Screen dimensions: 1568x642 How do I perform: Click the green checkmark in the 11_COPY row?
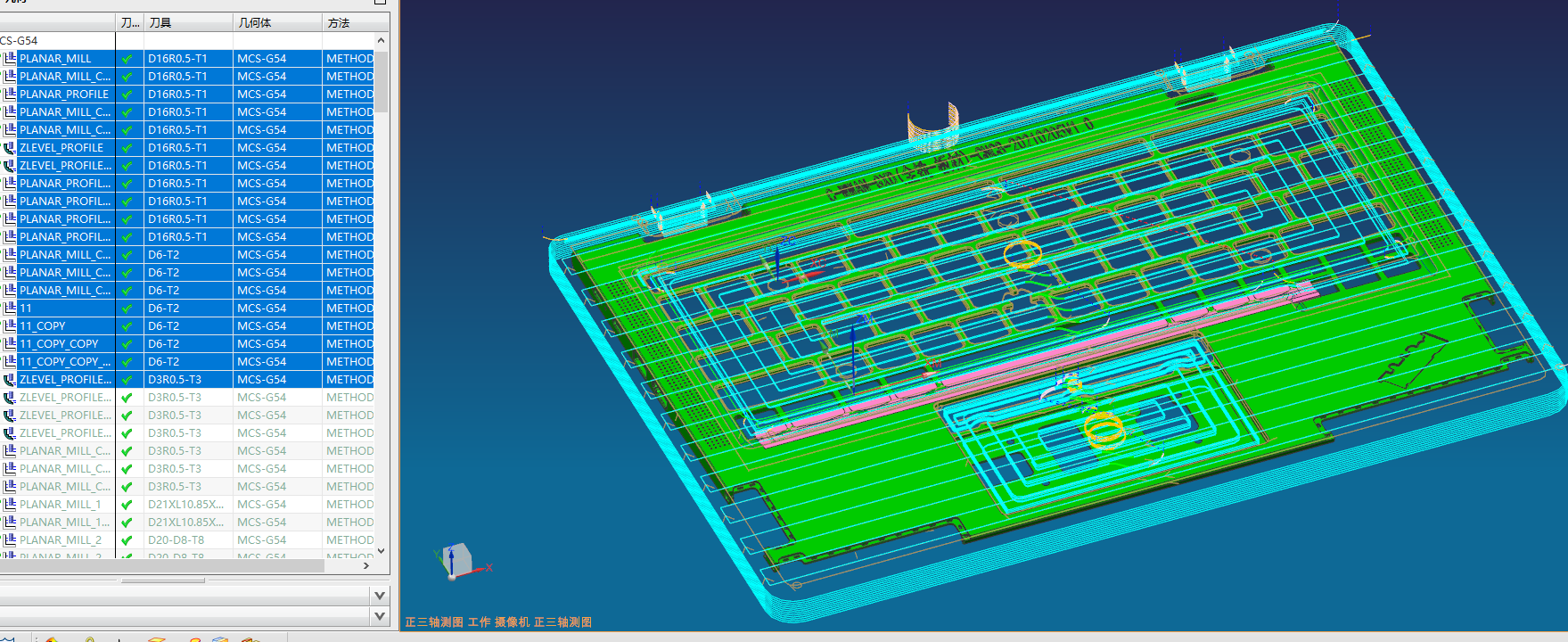click(x=127, y=326)
